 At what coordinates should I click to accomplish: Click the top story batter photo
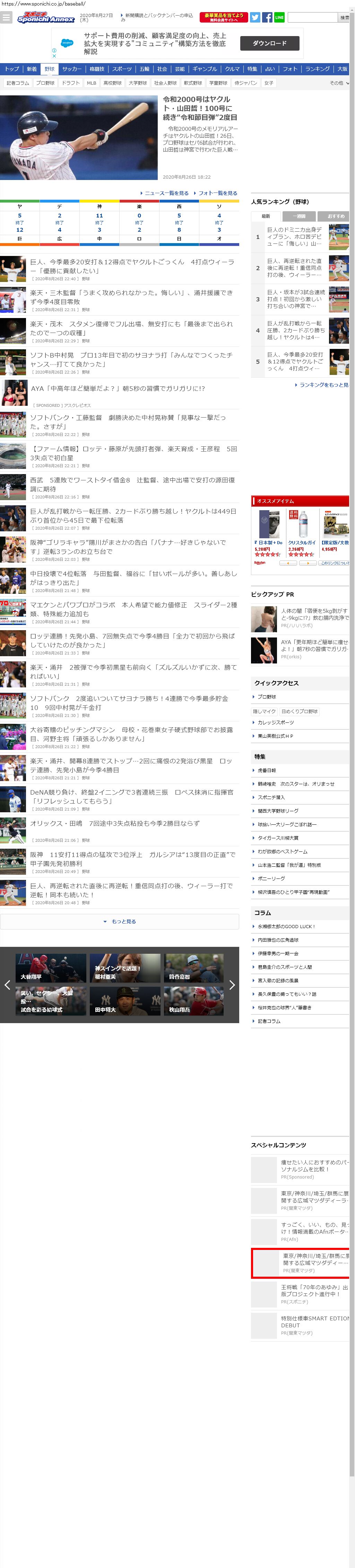[x=79, y=137]
